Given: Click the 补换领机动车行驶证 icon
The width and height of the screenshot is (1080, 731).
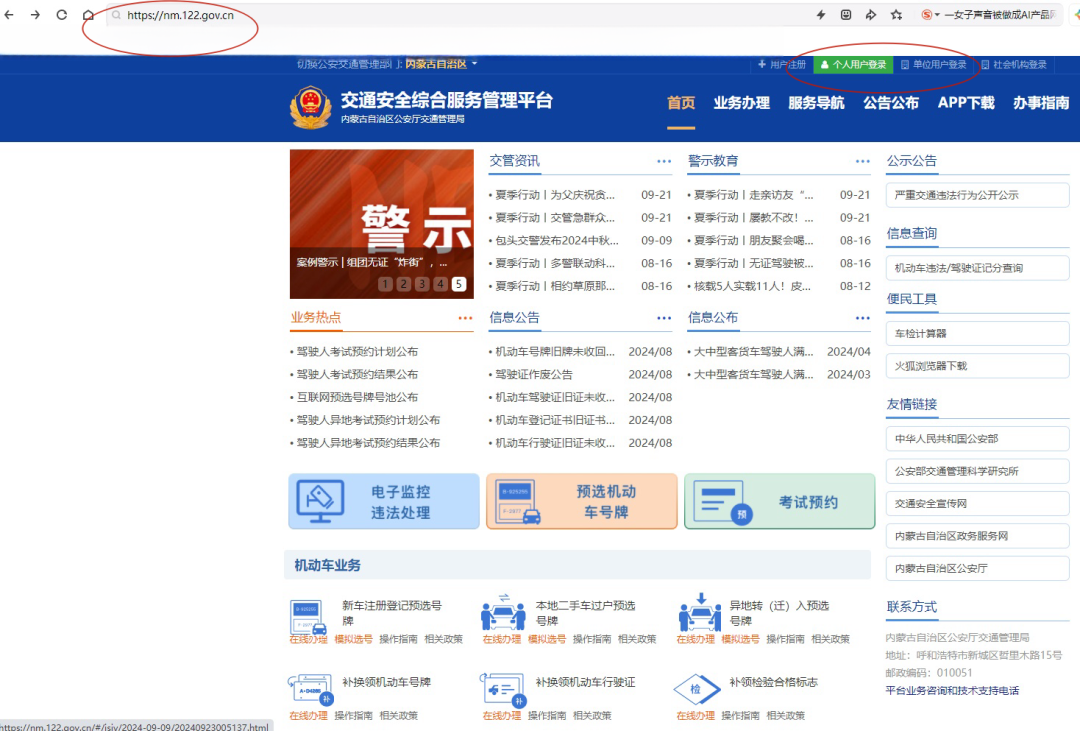Looking at the screenshot, I should [x=503, y=690].
